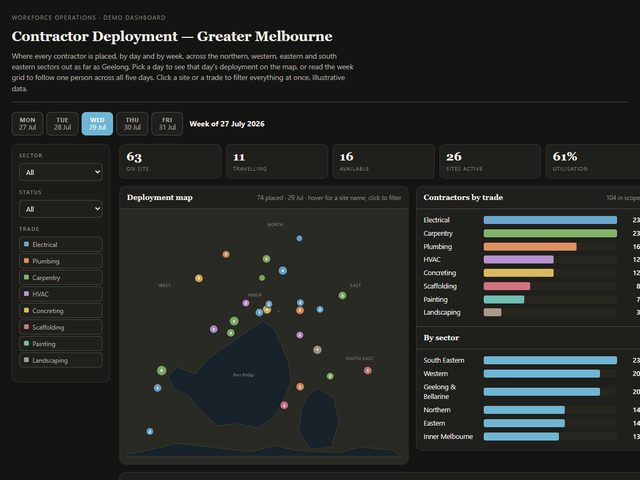Click the Geelong & Bellarine sector row
Screen dimensions: 640x480
pos(531,392)
